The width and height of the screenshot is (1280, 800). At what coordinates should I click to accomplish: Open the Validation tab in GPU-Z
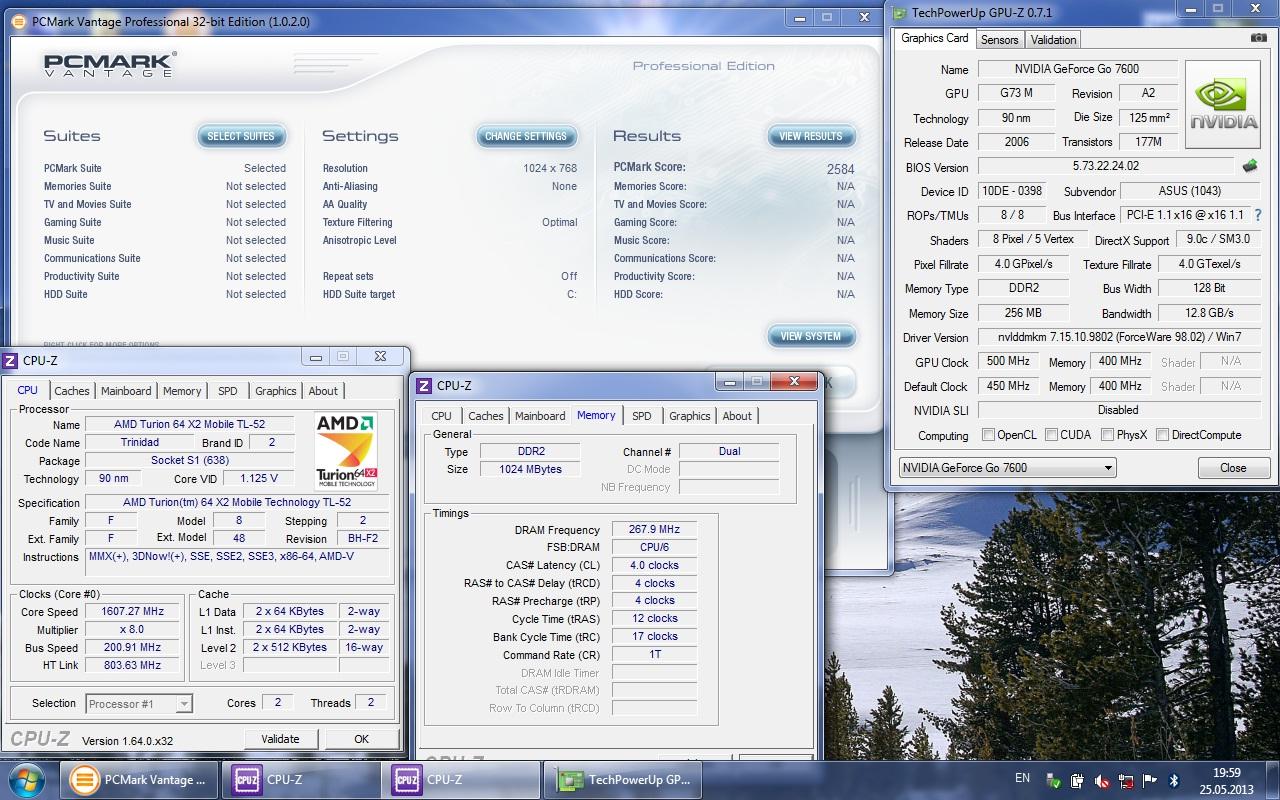tap(1053, 40)
